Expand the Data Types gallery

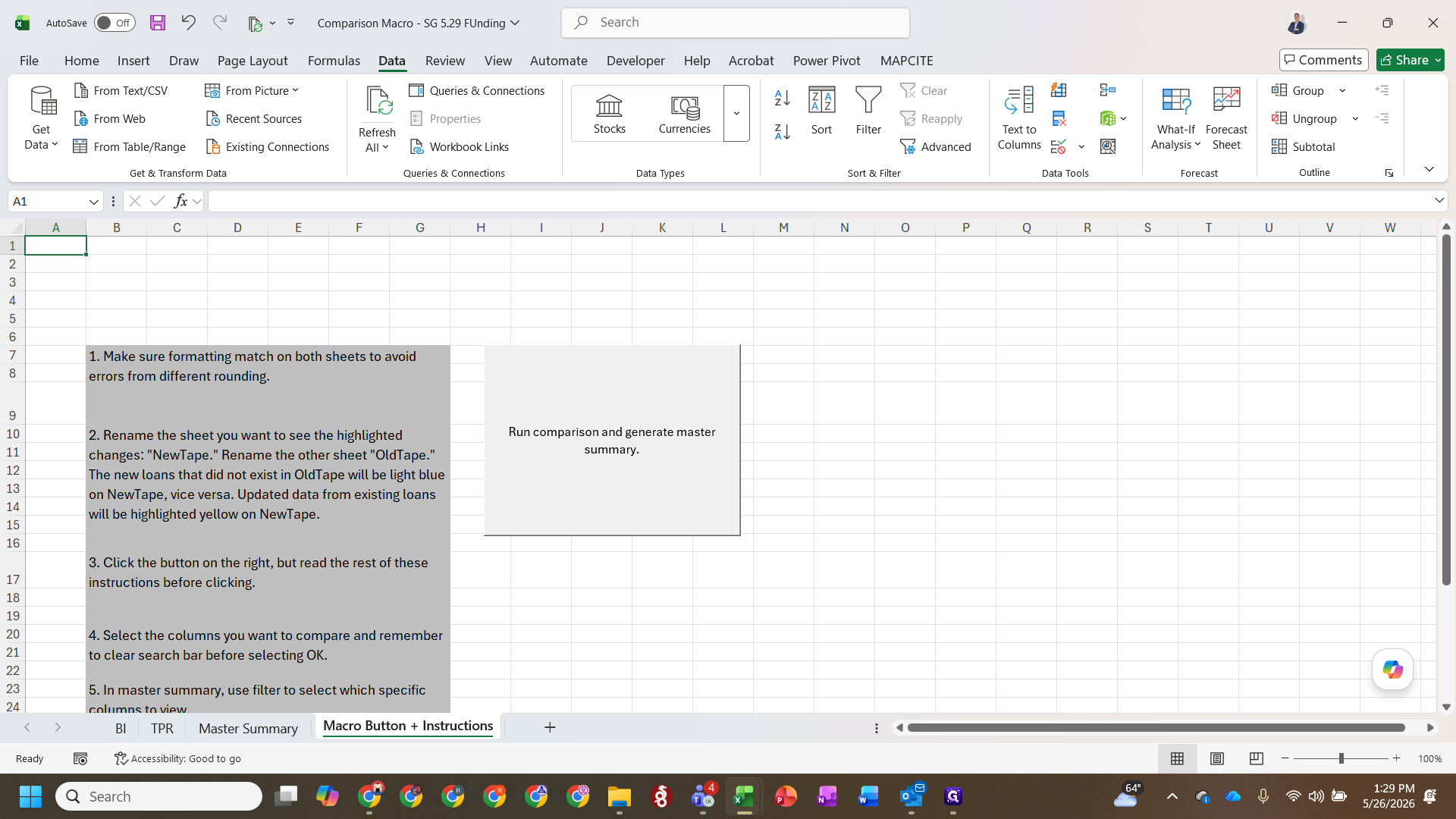(736, 114)
